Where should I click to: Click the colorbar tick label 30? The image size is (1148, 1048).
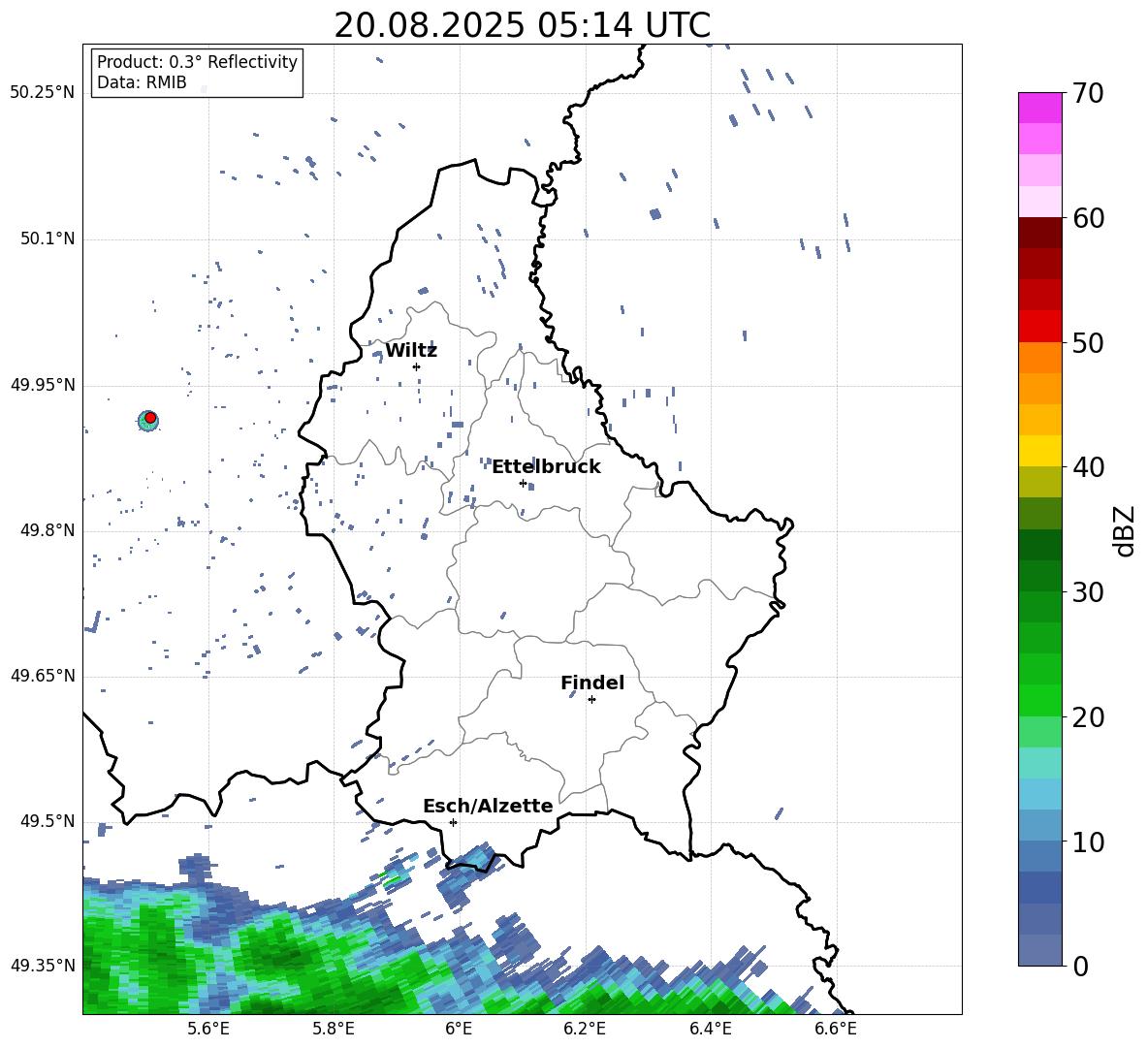click(x=1088, y=592)
